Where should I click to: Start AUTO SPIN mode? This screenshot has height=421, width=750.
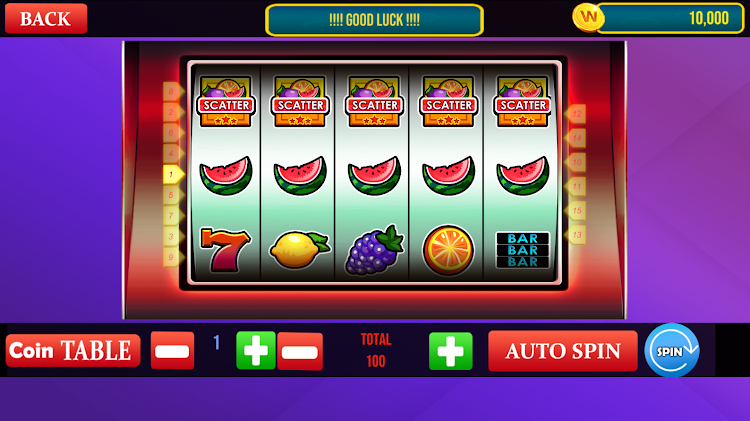pos(563,351)
